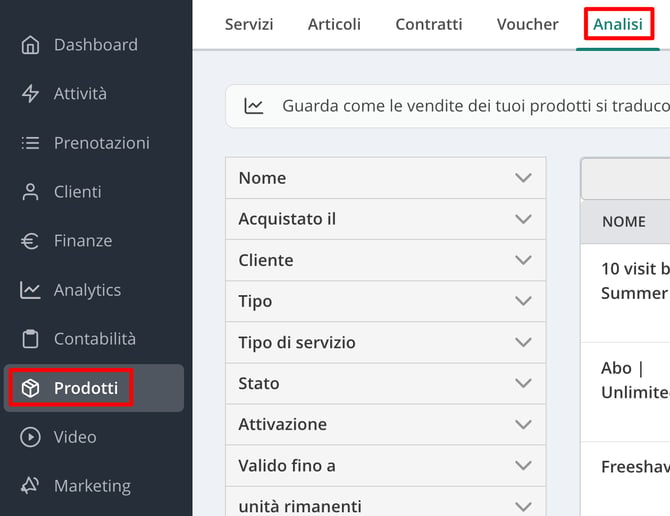Open the Tipo di servizio filter

tap(385, 343)
